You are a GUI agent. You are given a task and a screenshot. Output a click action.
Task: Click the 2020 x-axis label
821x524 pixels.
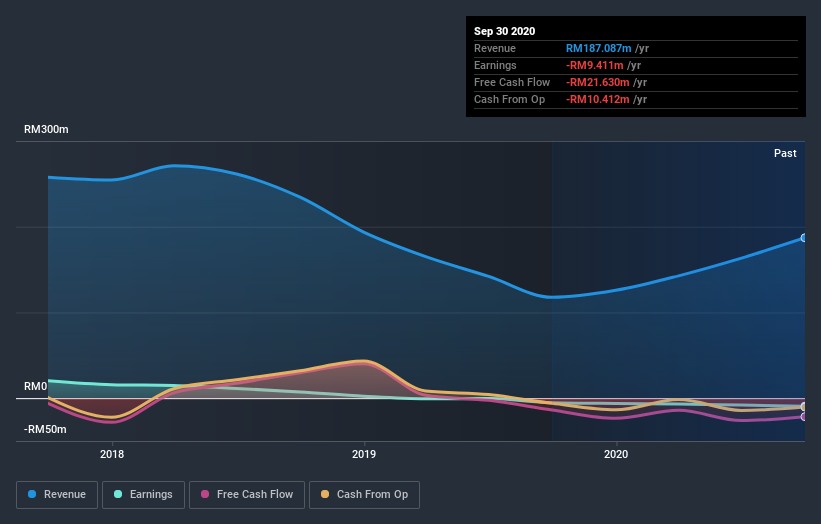[616, 454]
